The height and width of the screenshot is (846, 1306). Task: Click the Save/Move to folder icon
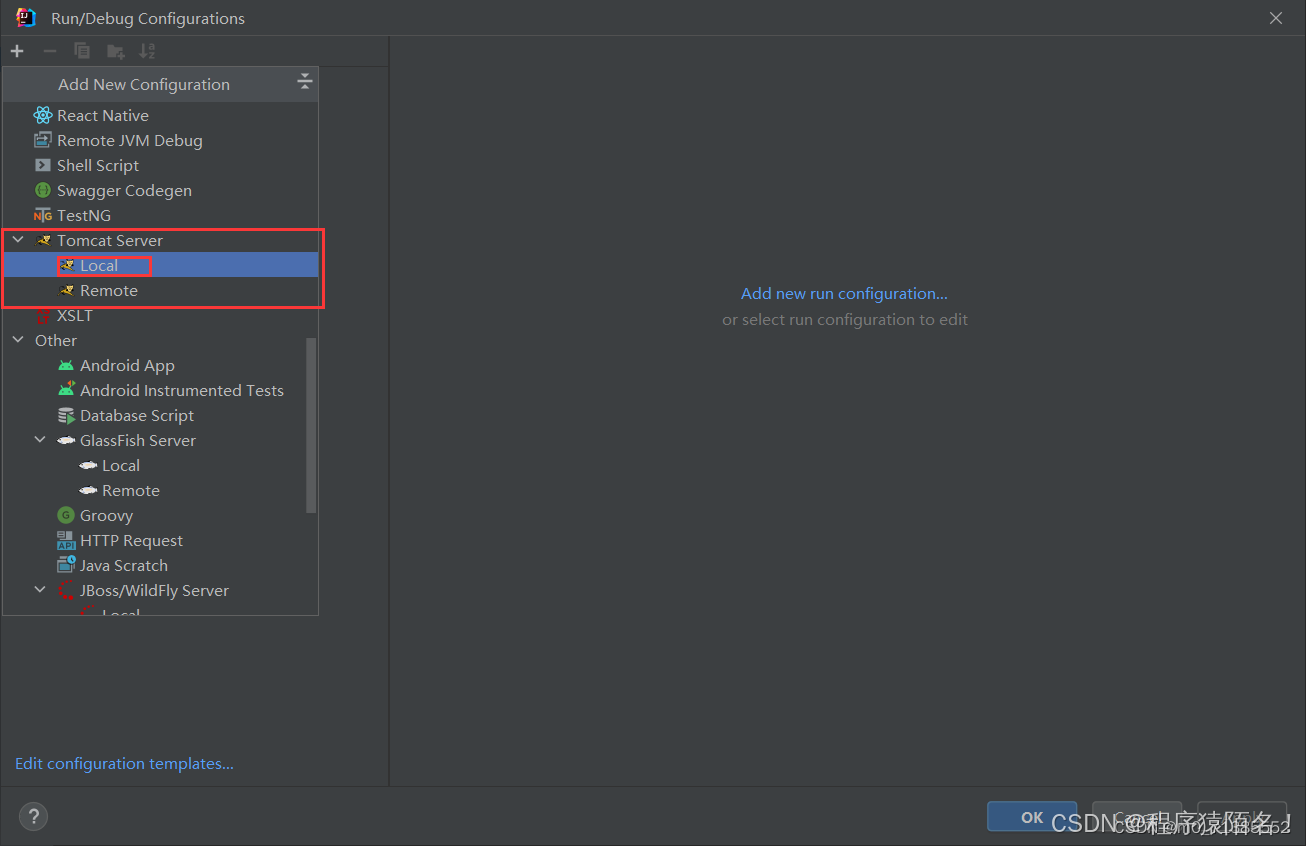click(115, 51)
